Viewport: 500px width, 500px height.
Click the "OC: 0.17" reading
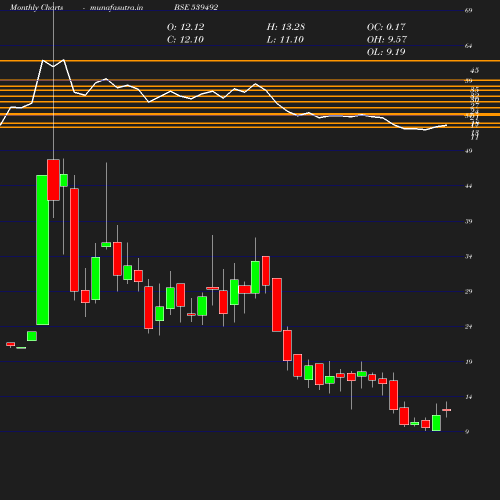click(386, 27)
